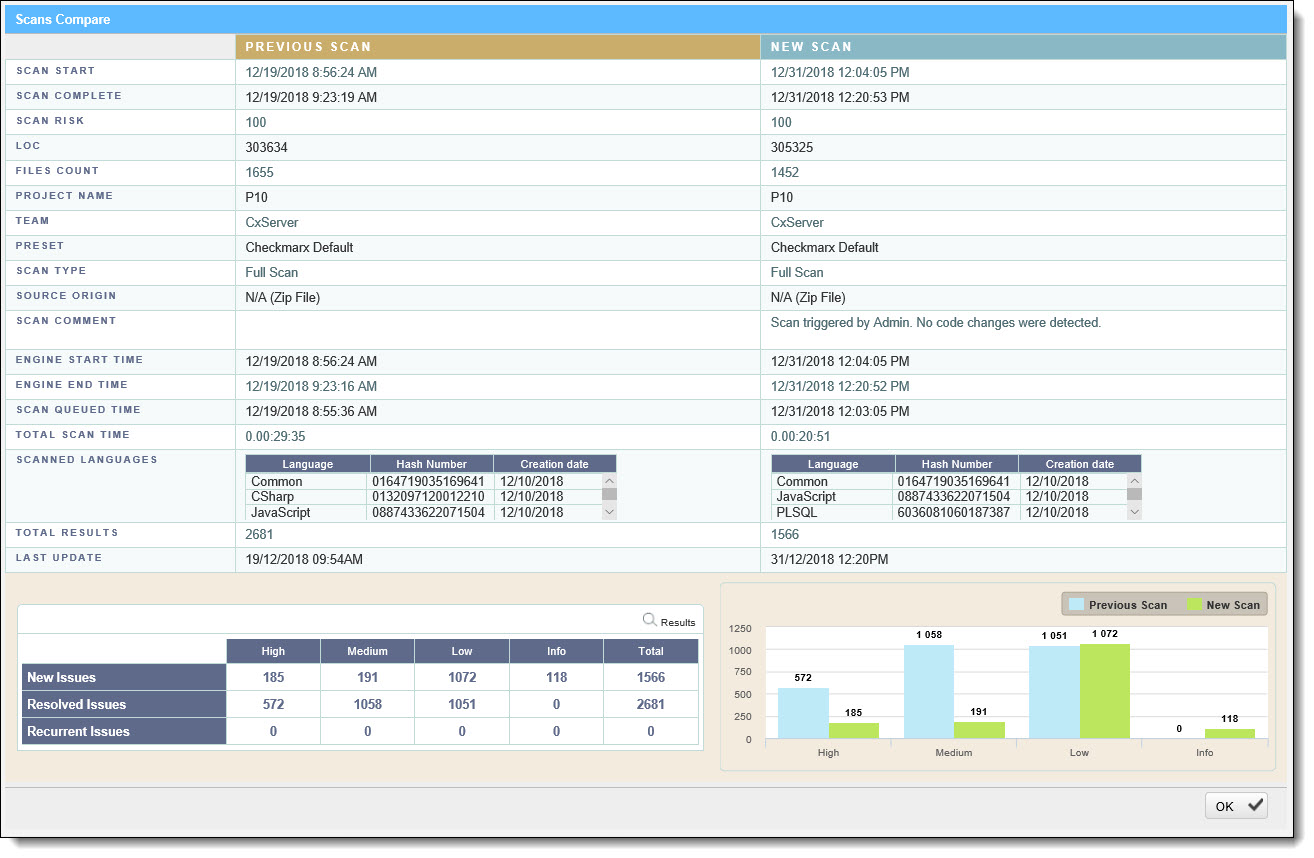Click the SCAN QUEUED TIME row label
1314x858 pixels.
[x=79, y=410]
